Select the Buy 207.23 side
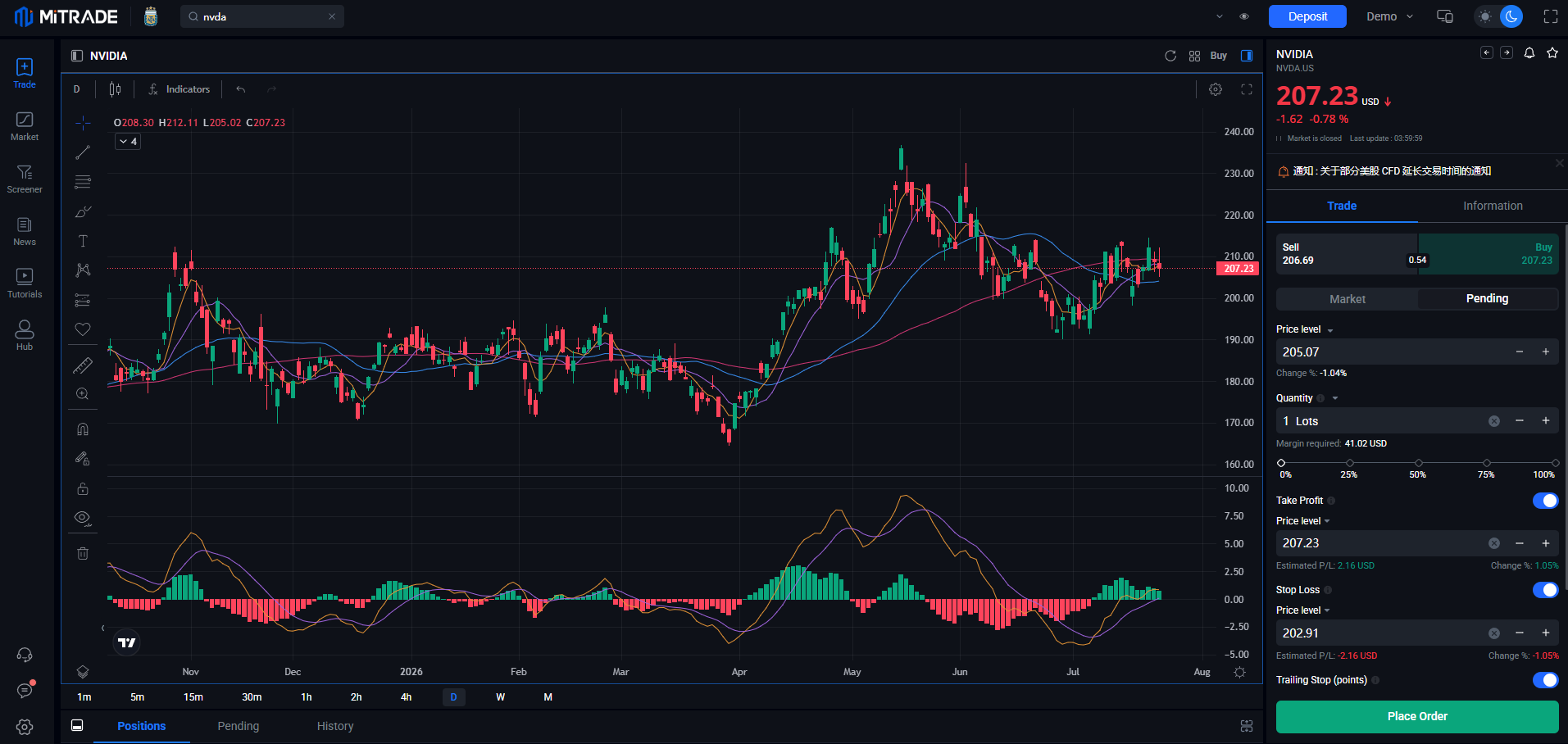1568x744 pixels. (1488, 253)
